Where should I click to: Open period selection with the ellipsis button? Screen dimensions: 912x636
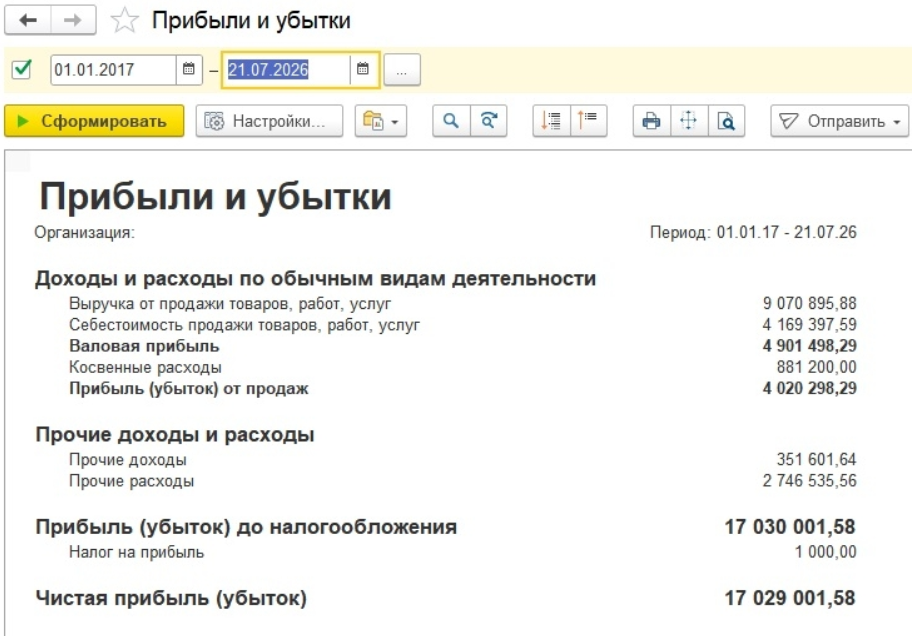[x=402, y=70]
